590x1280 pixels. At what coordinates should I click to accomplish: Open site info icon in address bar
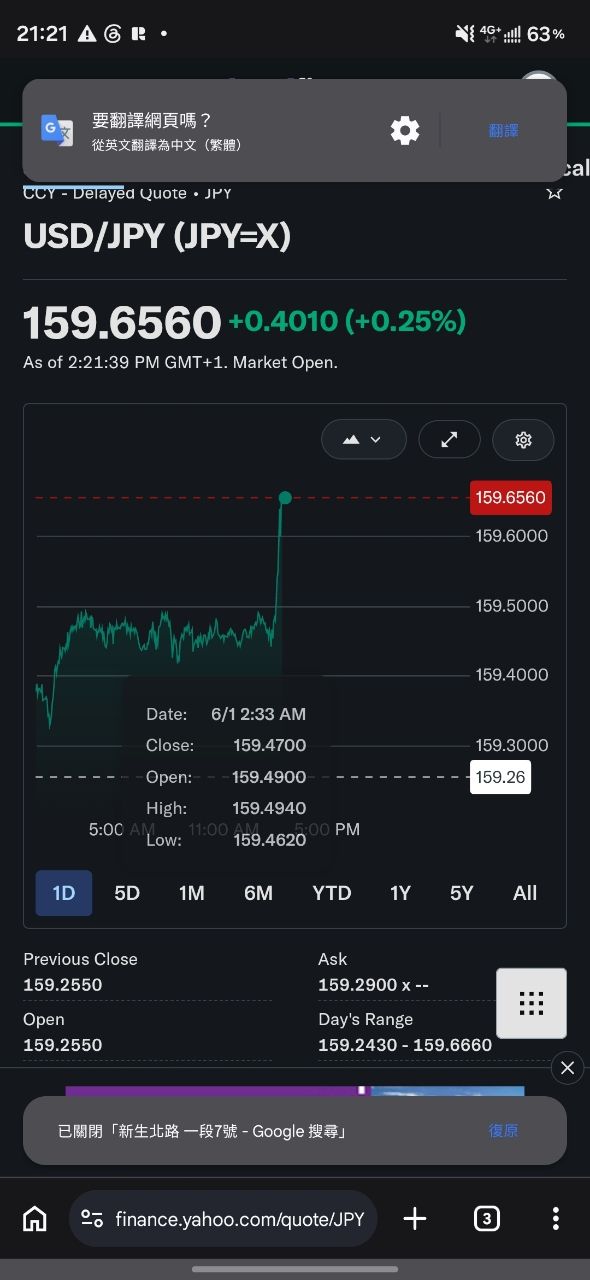click(92, 1218)
